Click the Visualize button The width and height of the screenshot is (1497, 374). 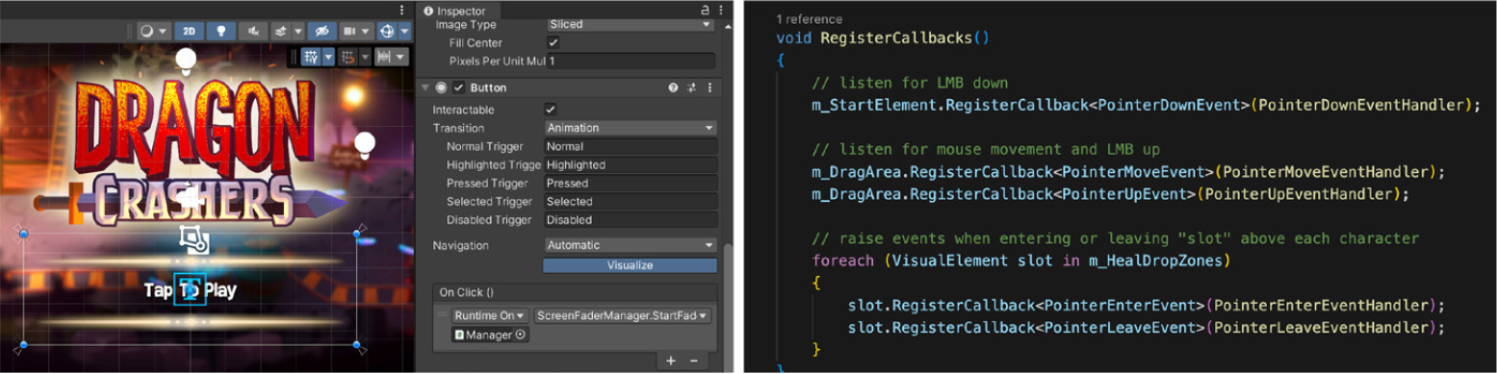[630, 265]
